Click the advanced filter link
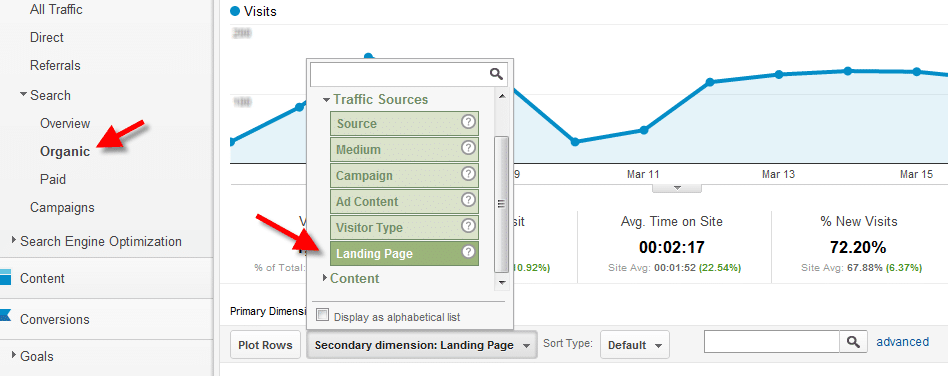 point(903,342)
